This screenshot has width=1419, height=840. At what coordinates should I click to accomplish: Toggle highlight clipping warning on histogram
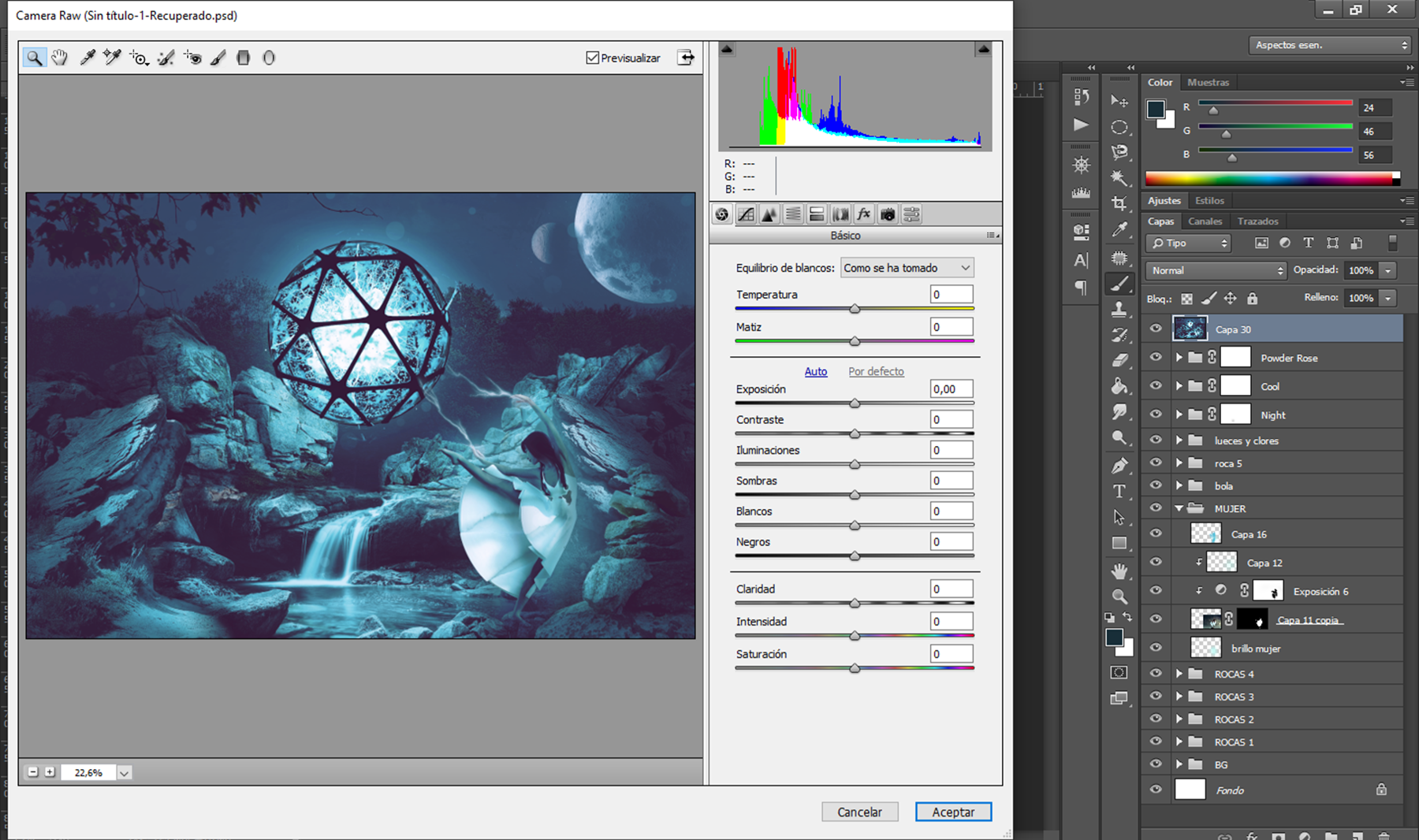click(983, 50)
